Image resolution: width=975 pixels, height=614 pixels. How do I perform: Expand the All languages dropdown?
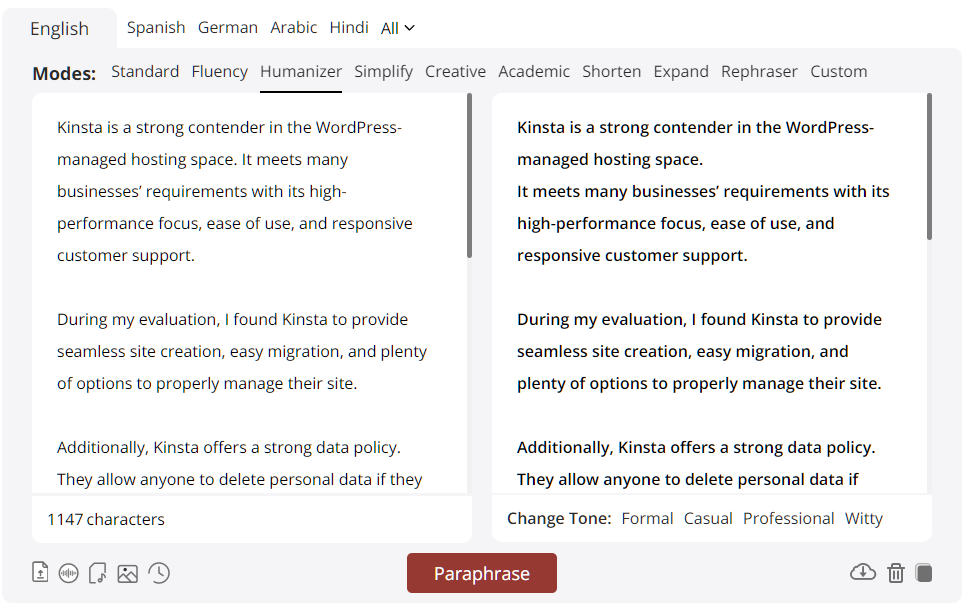point(397,28)
